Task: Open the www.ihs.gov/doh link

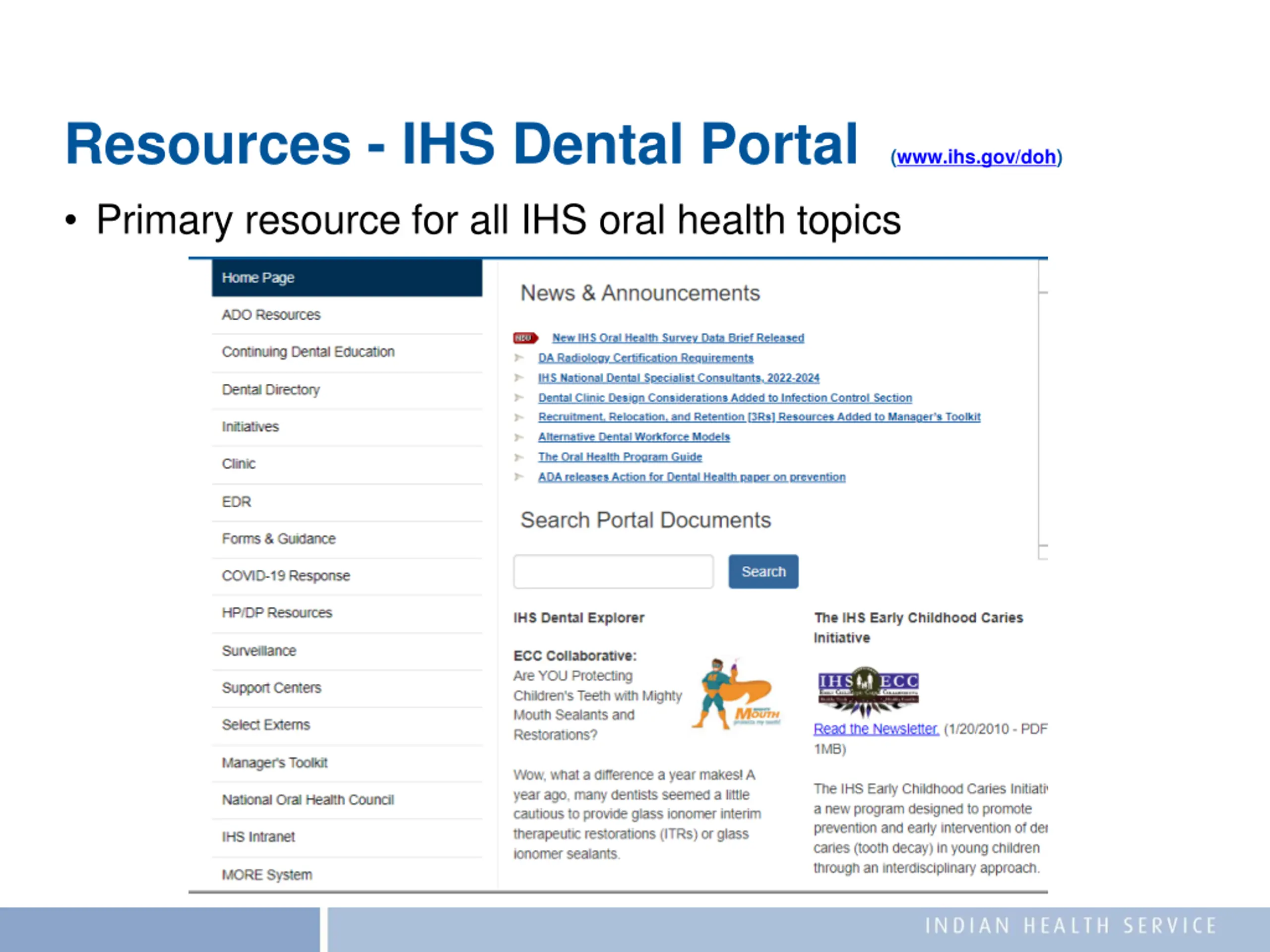Action: [x=976, y=157]
